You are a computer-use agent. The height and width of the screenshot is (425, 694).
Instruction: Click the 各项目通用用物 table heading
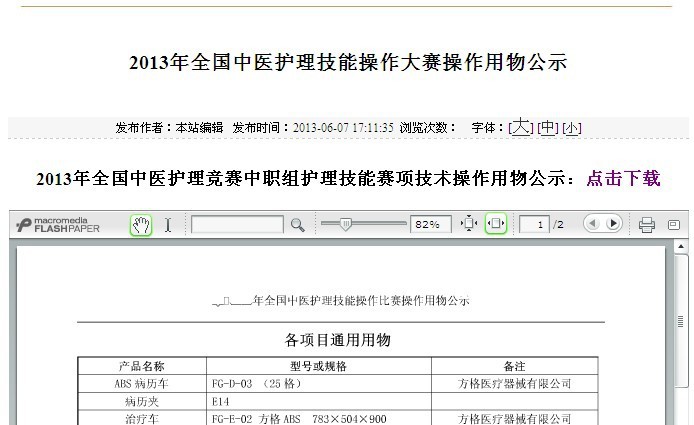pyautogui.click(x=337, y=340)
